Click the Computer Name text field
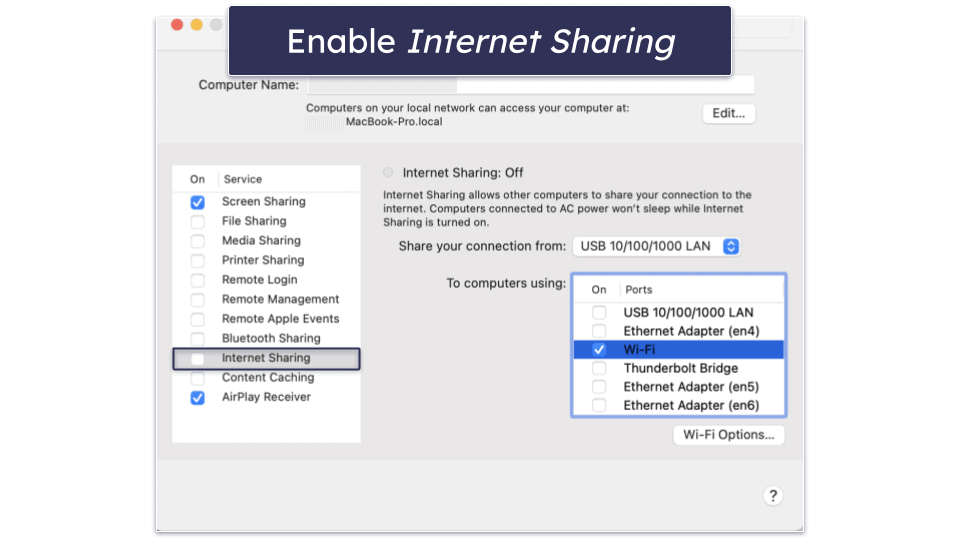Screen dimensions: 960x540 530,85
